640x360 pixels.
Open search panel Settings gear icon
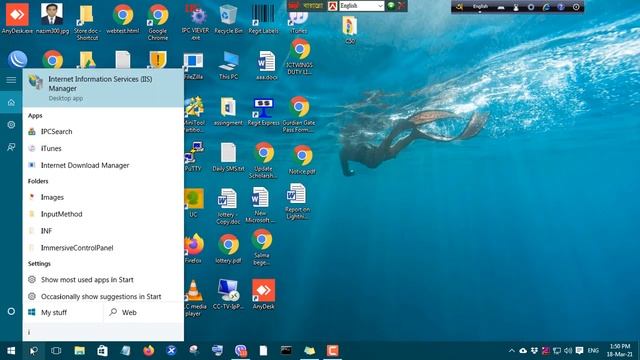point(11,124)
